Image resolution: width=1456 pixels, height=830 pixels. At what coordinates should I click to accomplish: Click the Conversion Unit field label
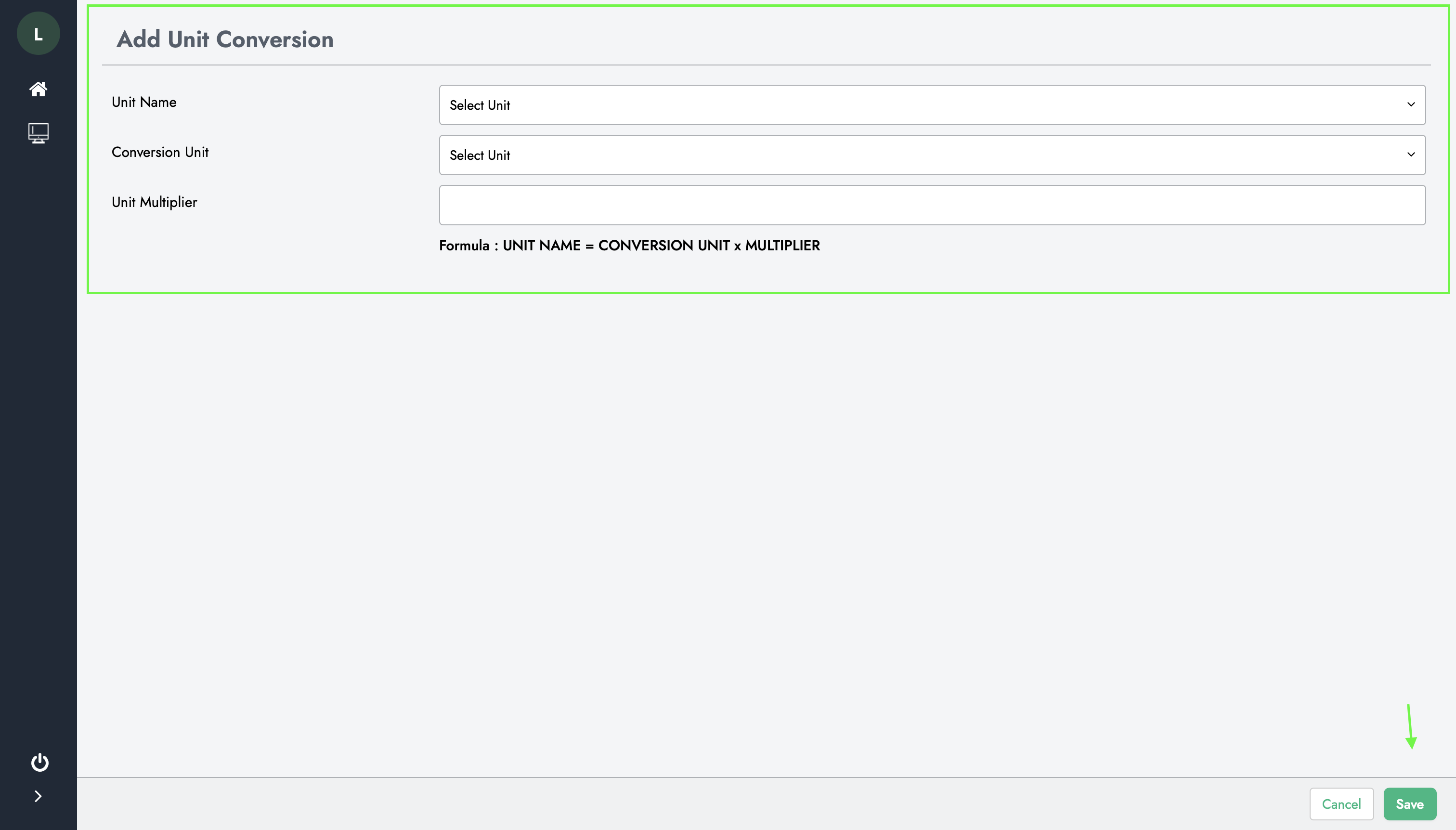[x=160, y=152]
